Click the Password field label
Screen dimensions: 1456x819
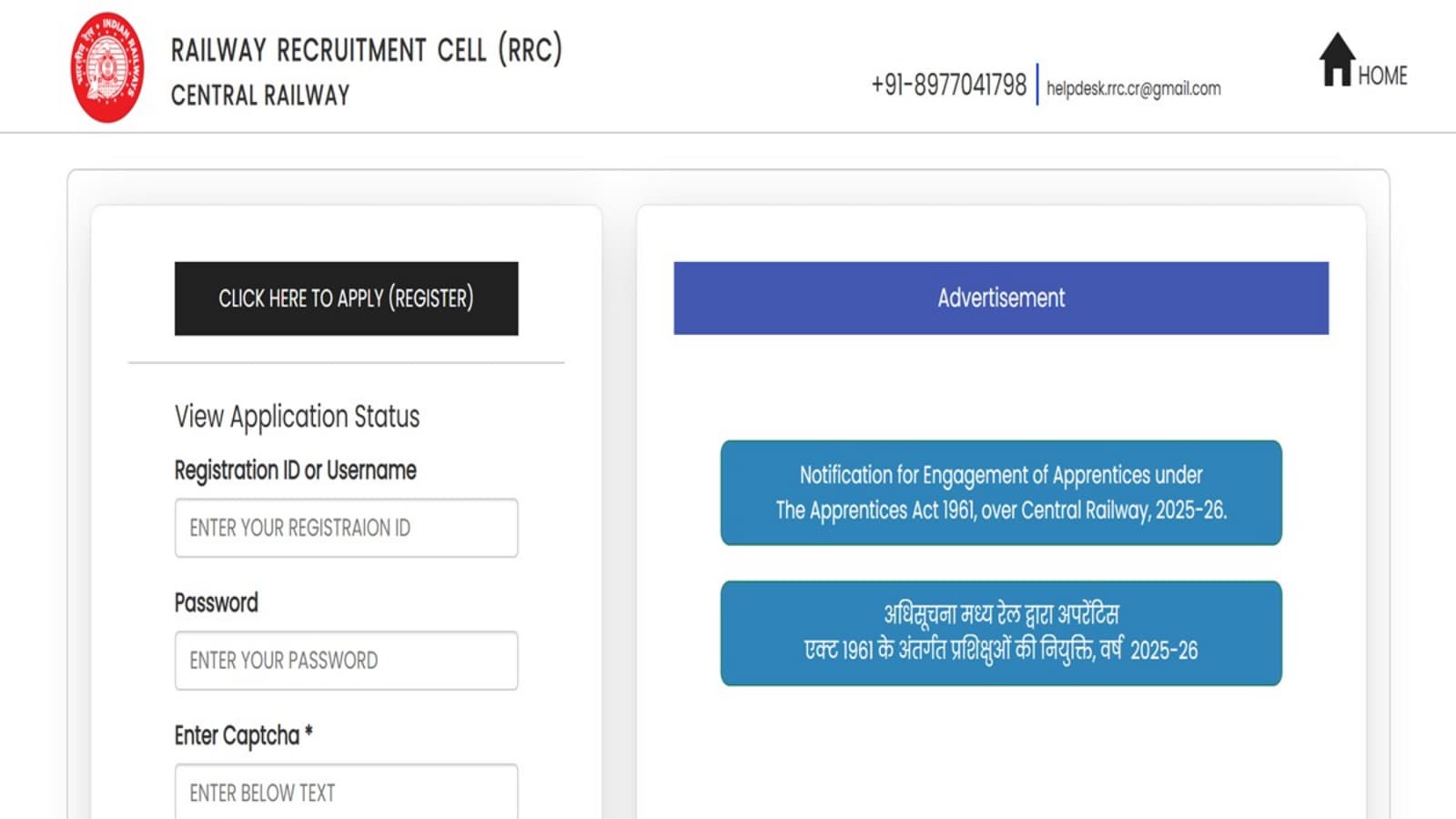216,603
